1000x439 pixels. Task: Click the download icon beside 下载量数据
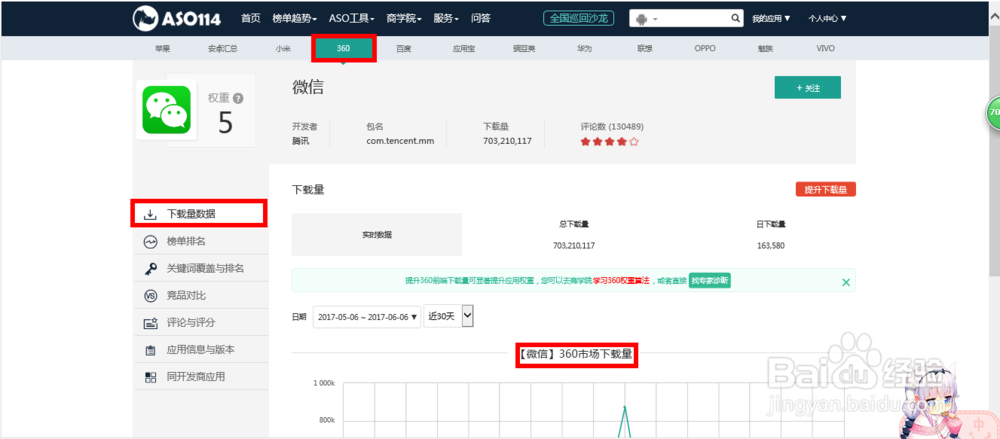(x=150, y=214)
